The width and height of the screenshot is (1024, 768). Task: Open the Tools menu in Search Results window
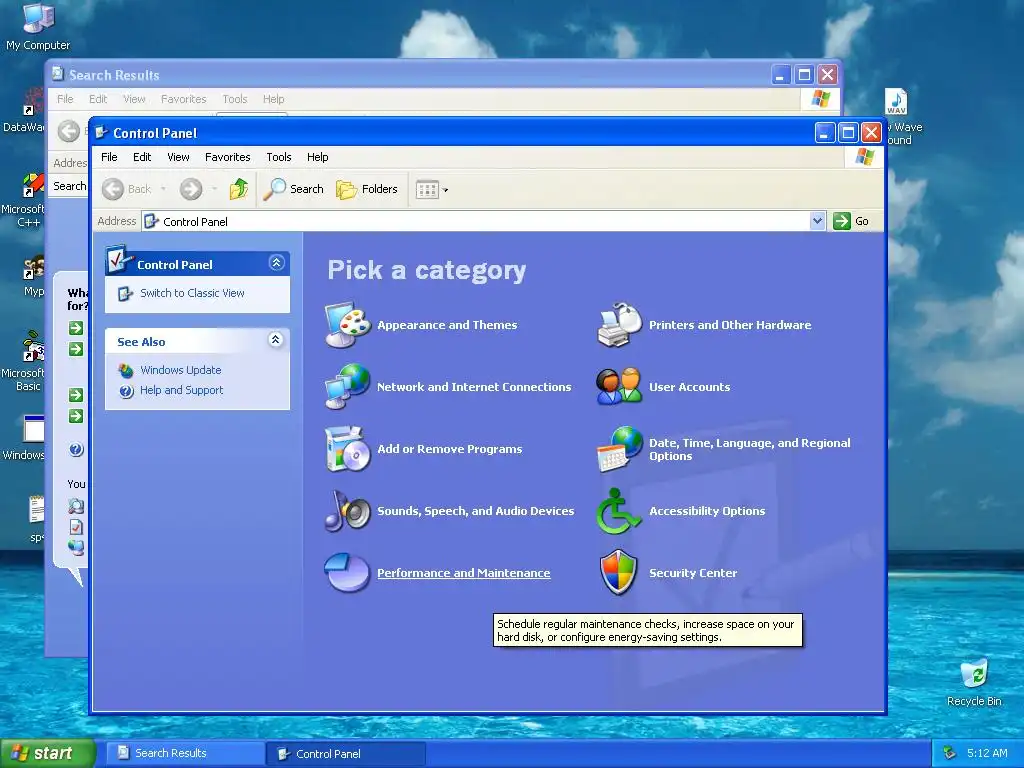(234, 99)
